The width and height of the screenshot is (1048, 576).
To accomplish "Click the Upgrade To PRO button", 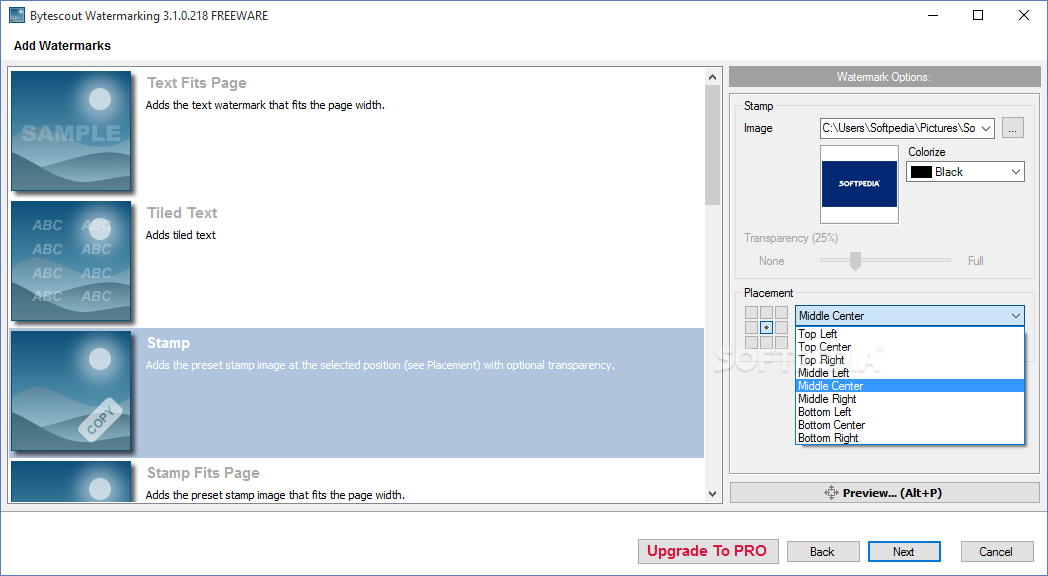I will click(x=708, y=551).
